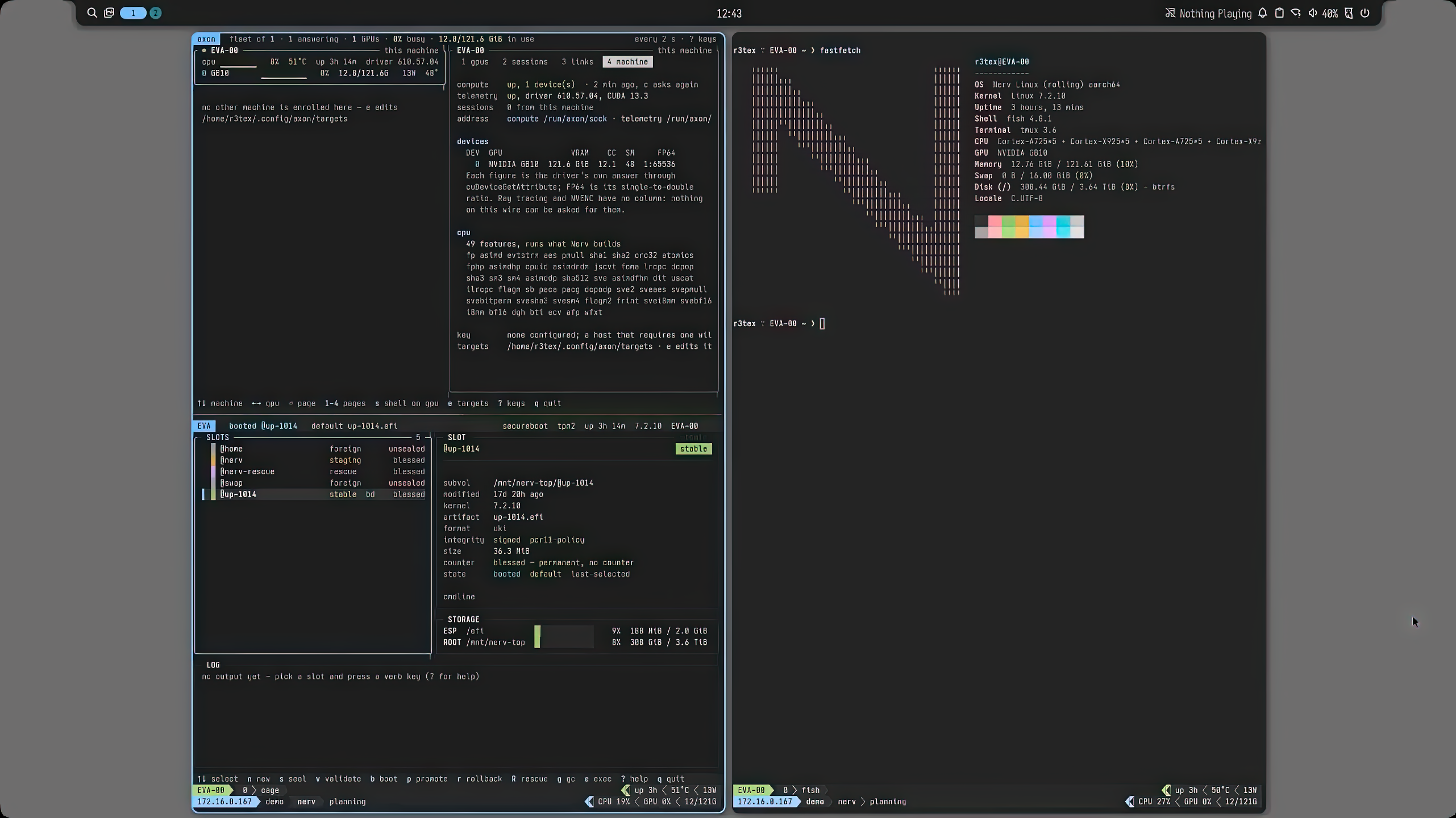
Task: Select the @swap slot row
Action: click(x=314, y=483)
